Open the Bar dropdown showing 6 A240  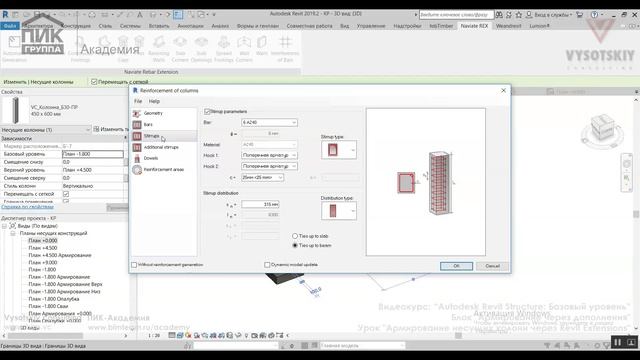pos(269,122)
